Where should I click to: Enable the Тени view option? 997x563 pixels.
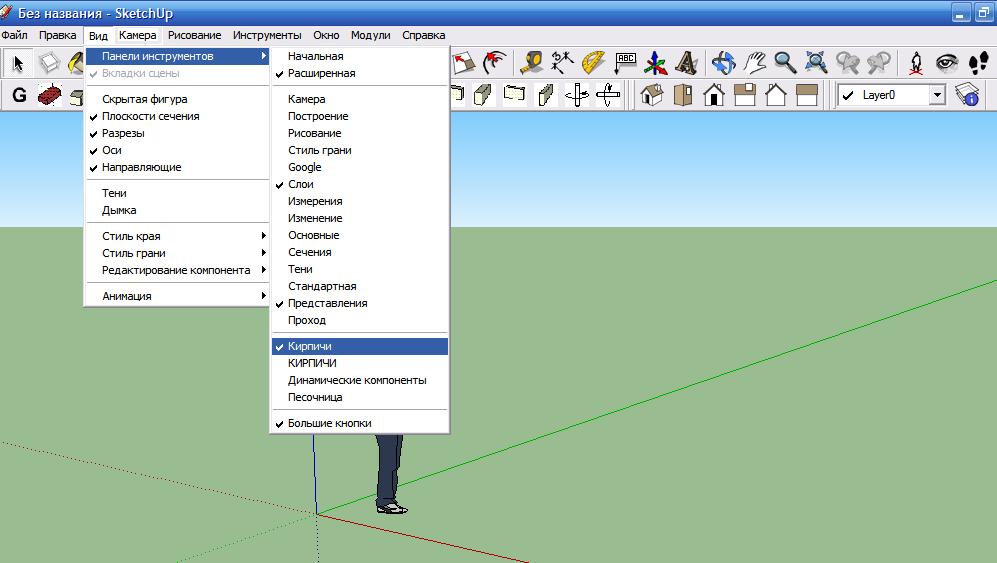114,193
